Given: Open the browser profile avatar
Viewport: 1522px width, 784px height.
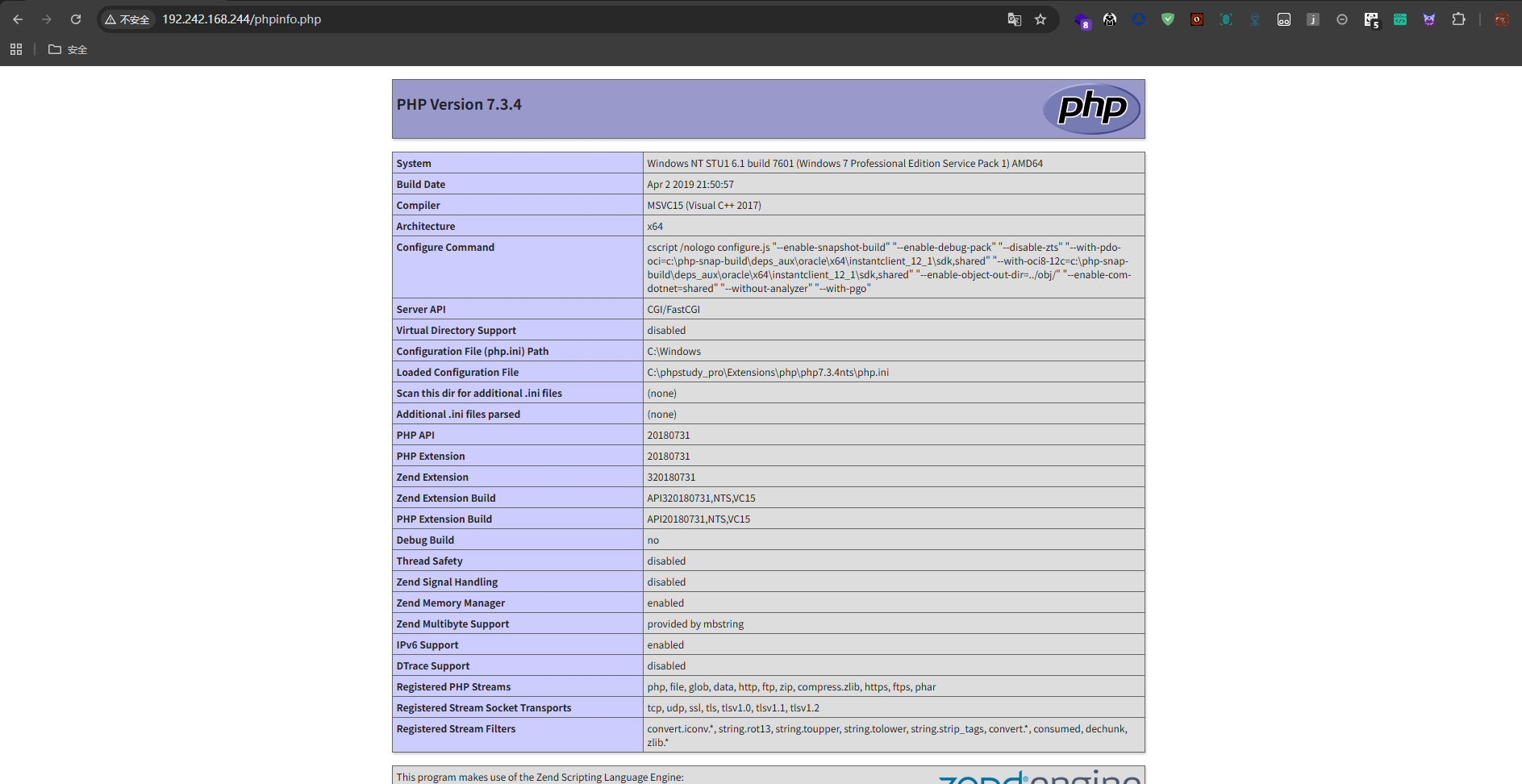Looking at the screenshot, I should point(1501,19).
